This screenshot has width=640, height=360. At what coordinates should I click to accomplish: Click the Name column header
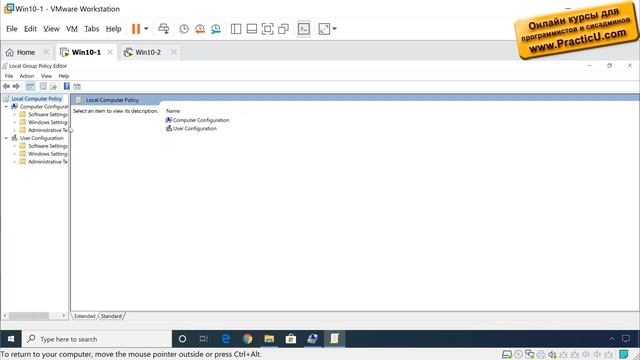tap(173, 111)
